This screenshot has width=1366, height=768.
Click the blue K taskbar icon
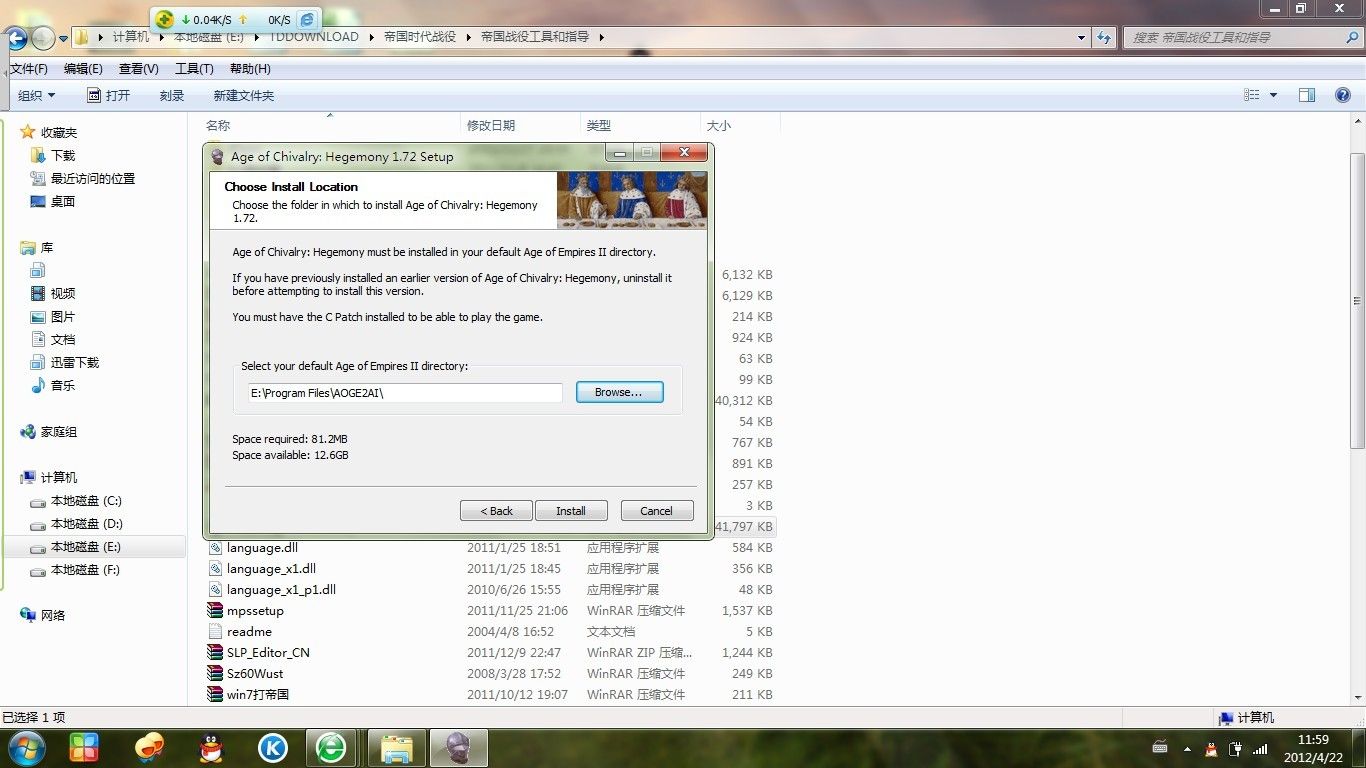point(272,747)
